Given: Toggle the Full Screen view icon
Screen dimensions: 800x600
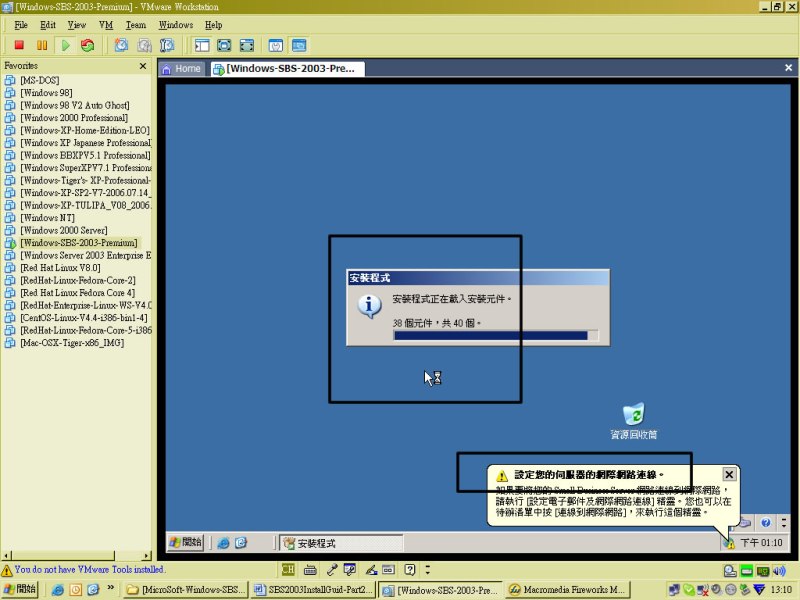Looking at the screenshot, I should 224,45.
